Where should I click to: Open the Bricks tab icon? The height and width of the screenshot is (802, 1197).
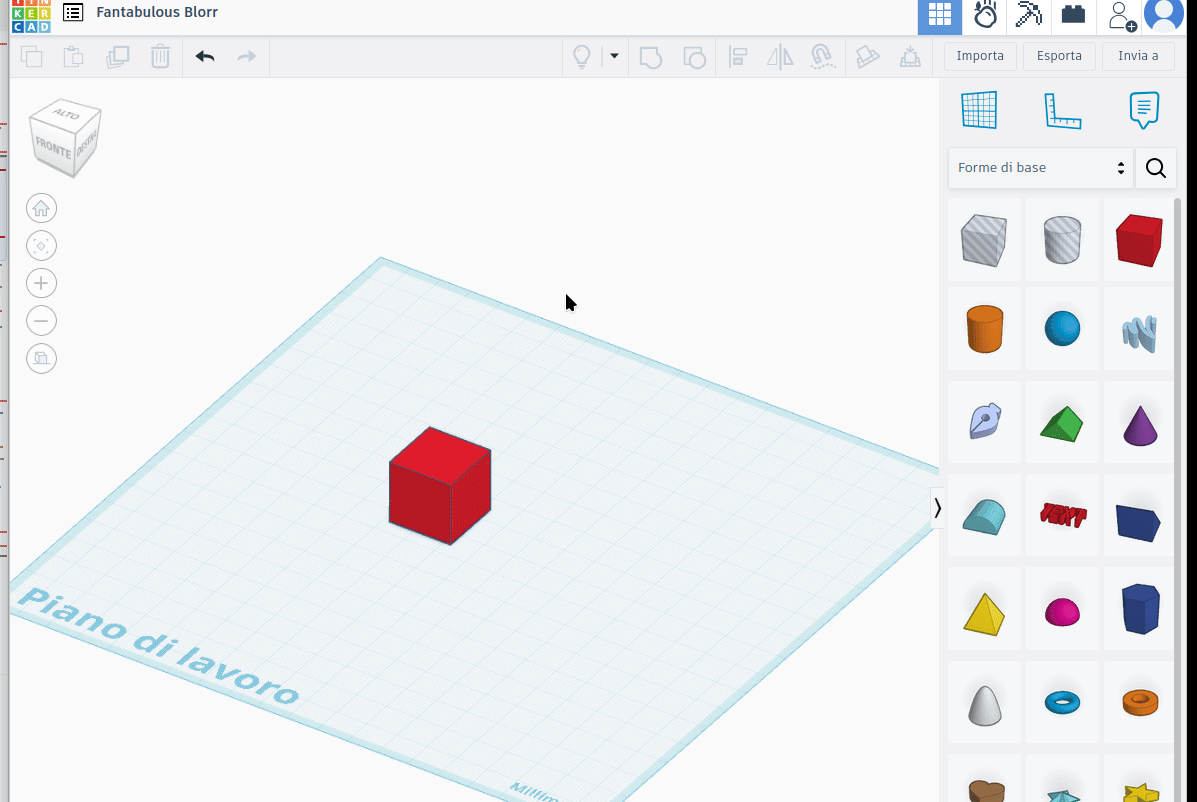click(x=1073, y=16)
